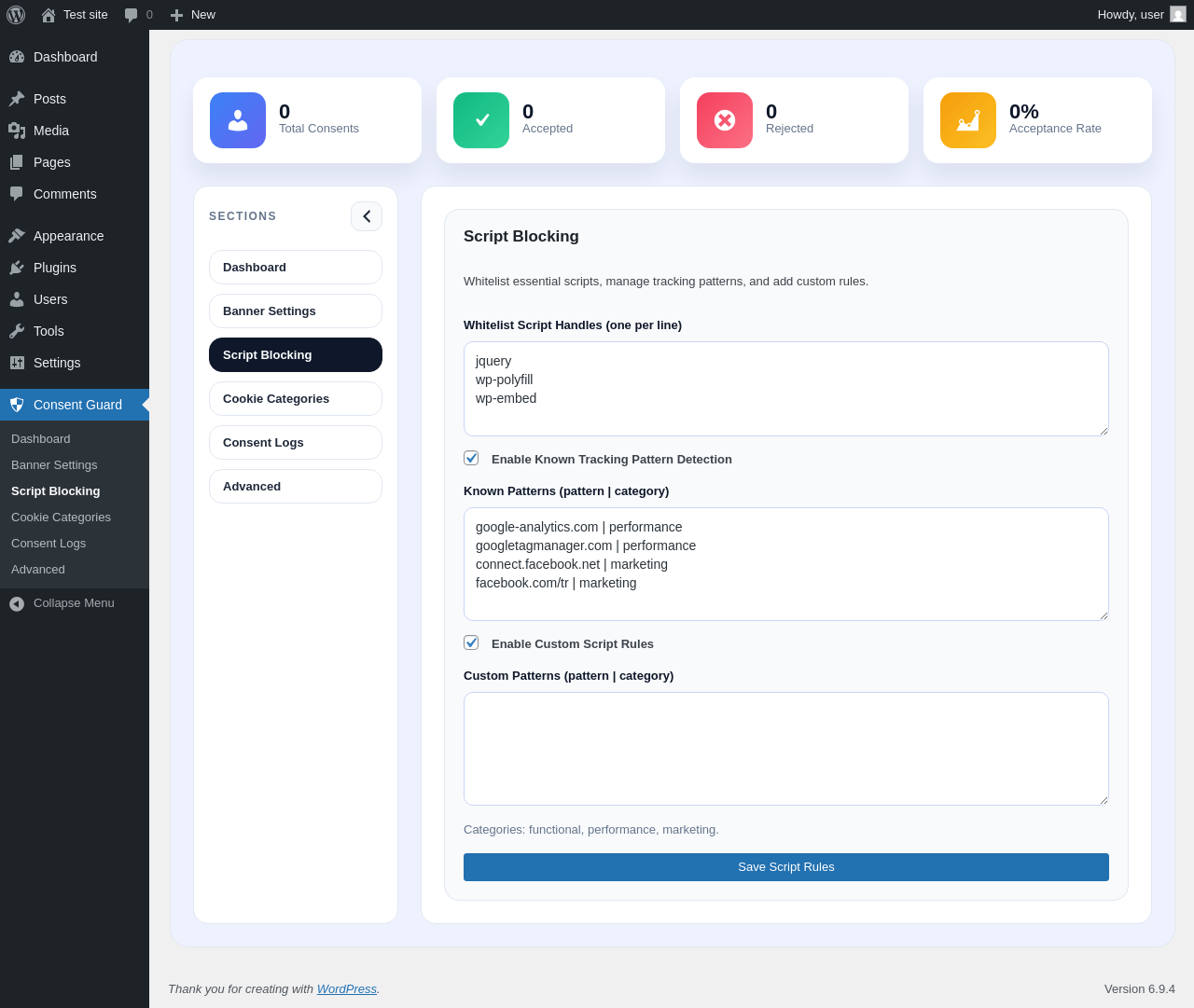Uncheck Enable Custom Script Rules
This screenshot has height=1008, width=1194.
point(471,642)
